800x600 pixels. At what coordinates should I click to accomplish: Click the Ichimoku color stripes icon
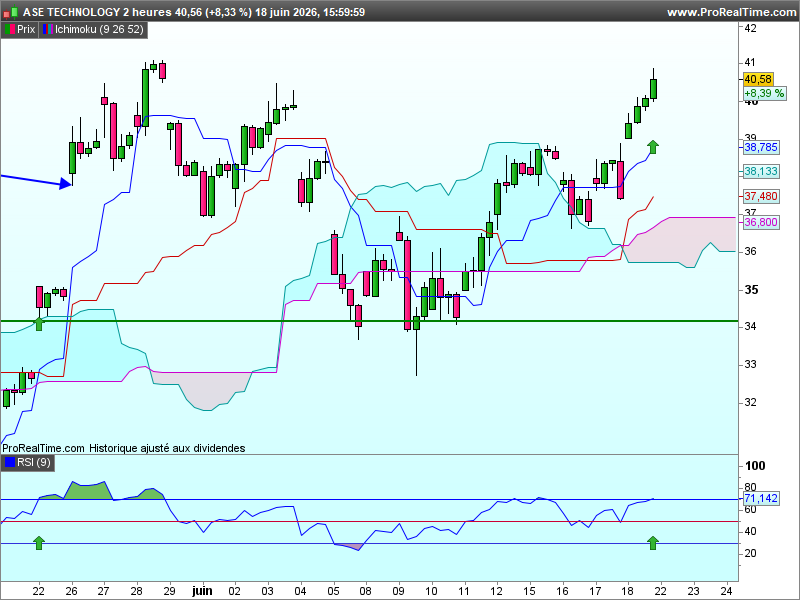[48, 30]
